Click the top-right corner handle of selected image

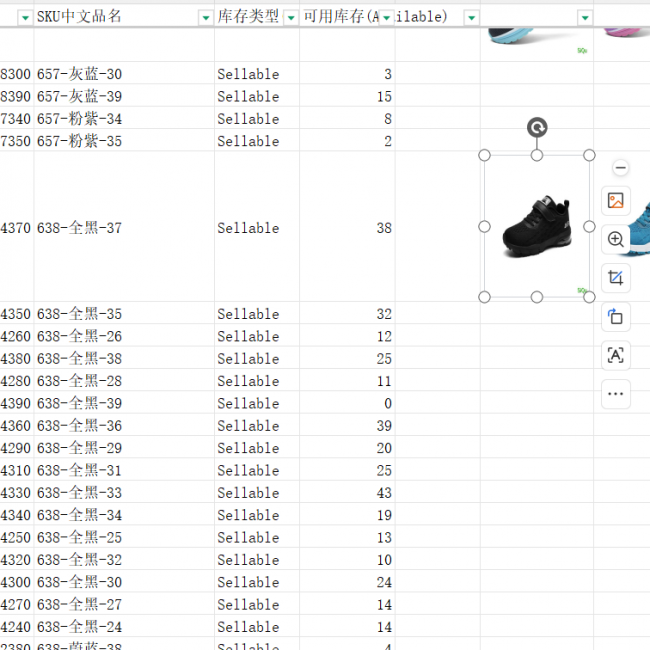[589, 155]
